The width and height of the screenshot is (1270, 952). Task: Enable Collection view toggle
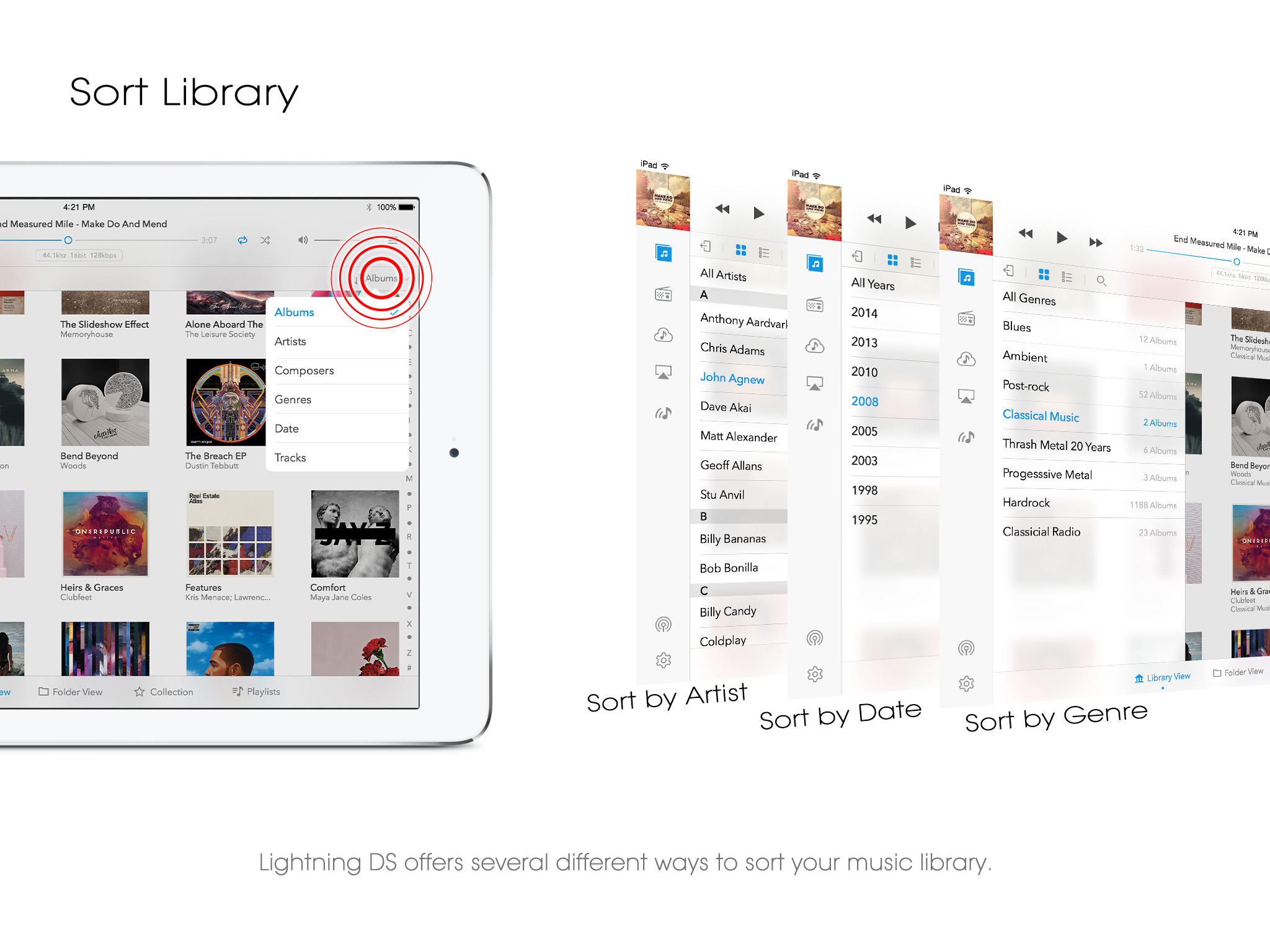pyautogui.click(x=168, y=690)
